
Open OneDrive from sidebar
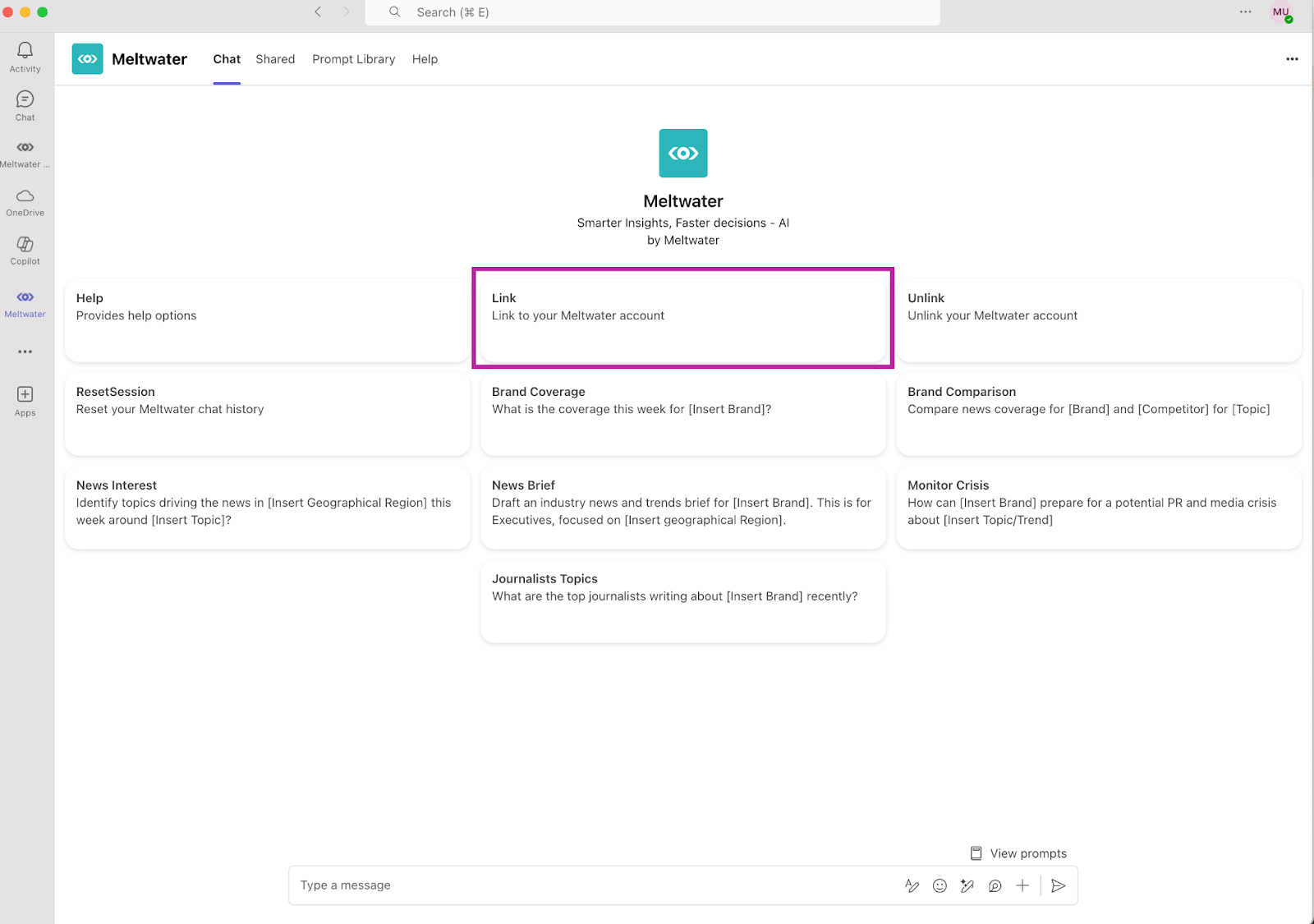coord(25,202)
